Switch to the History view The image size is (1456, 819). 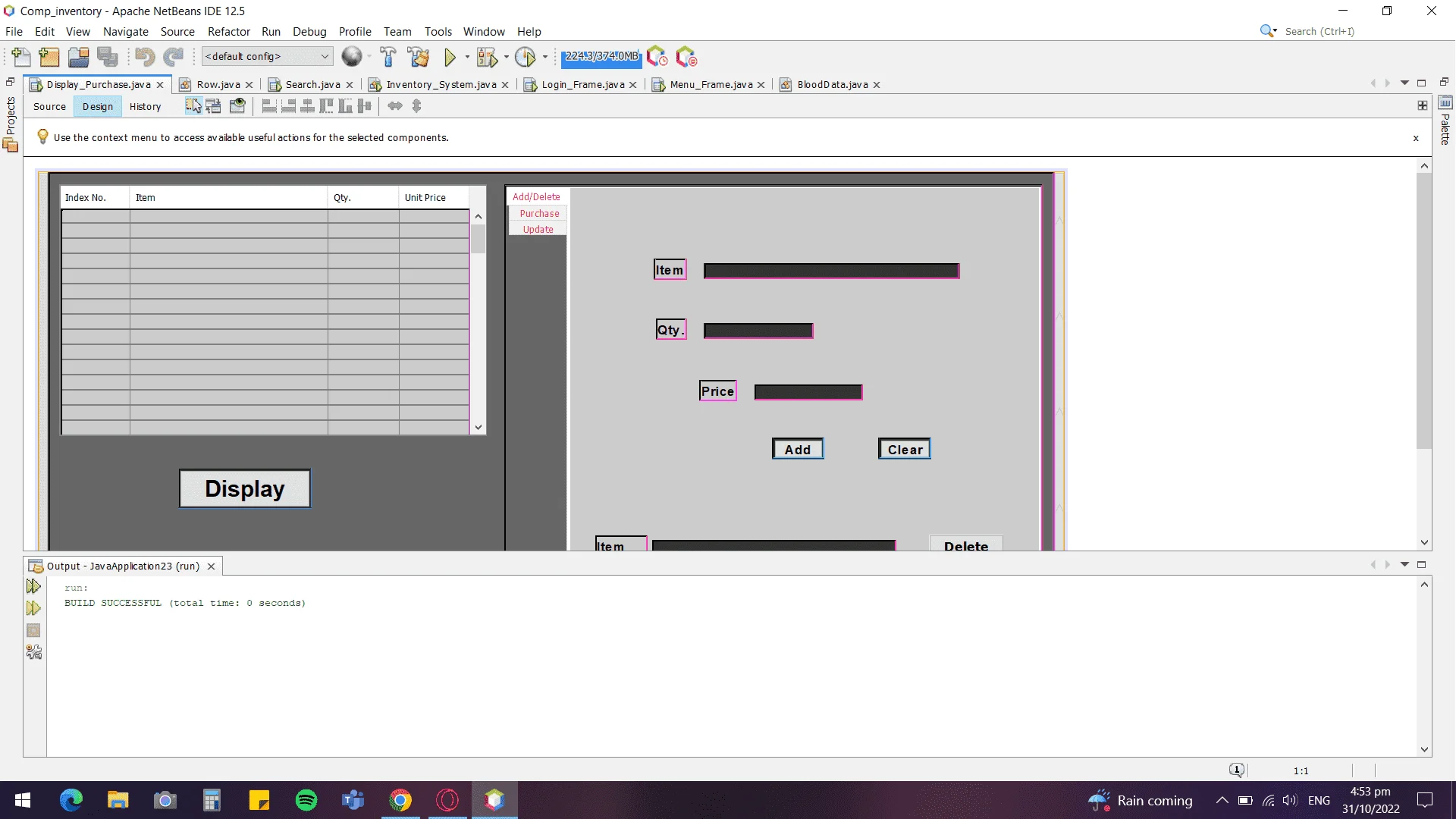point(145,106)
